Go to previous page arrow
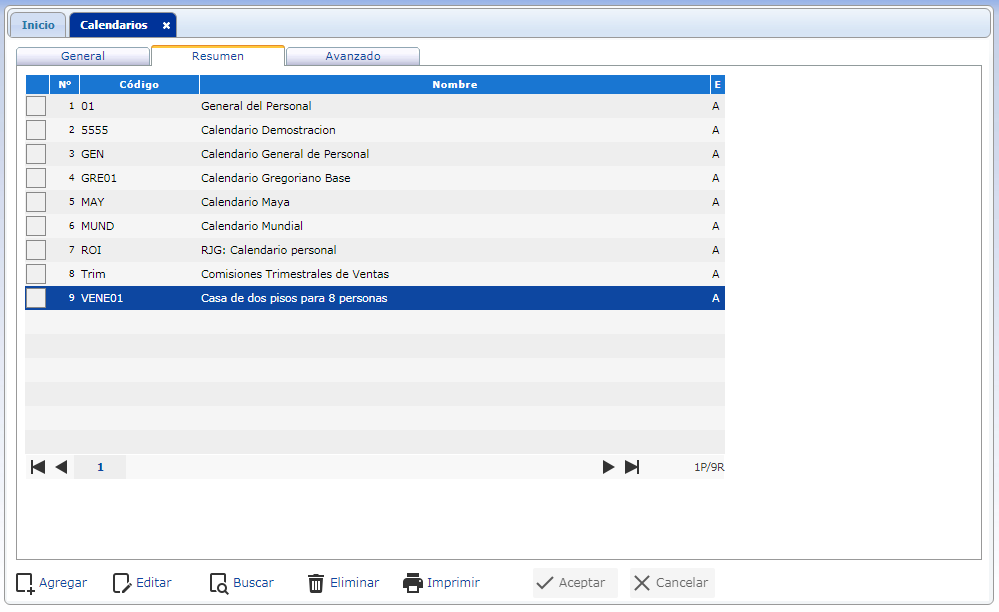Image resolution: width=999 pixels, height=612 pixels. tap(61, 467)
